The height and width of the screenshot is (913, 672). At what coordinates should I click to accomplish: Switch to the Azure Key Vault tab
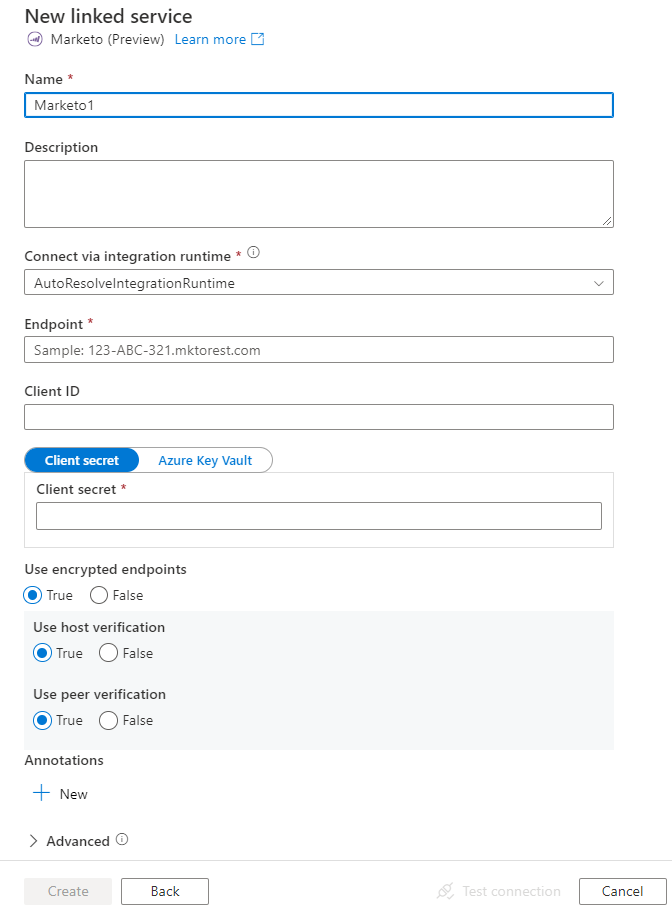coord(205,460)
